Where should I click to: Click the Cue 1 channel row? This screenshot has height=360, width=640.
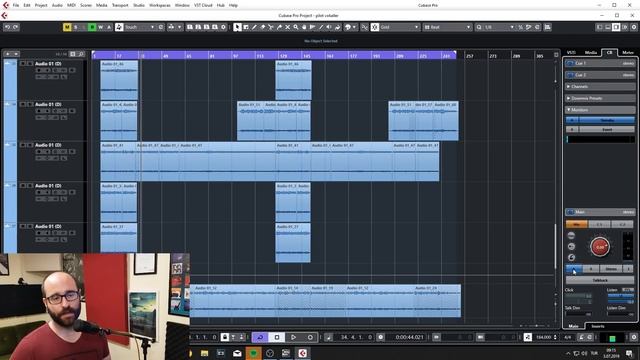(600, 63)
